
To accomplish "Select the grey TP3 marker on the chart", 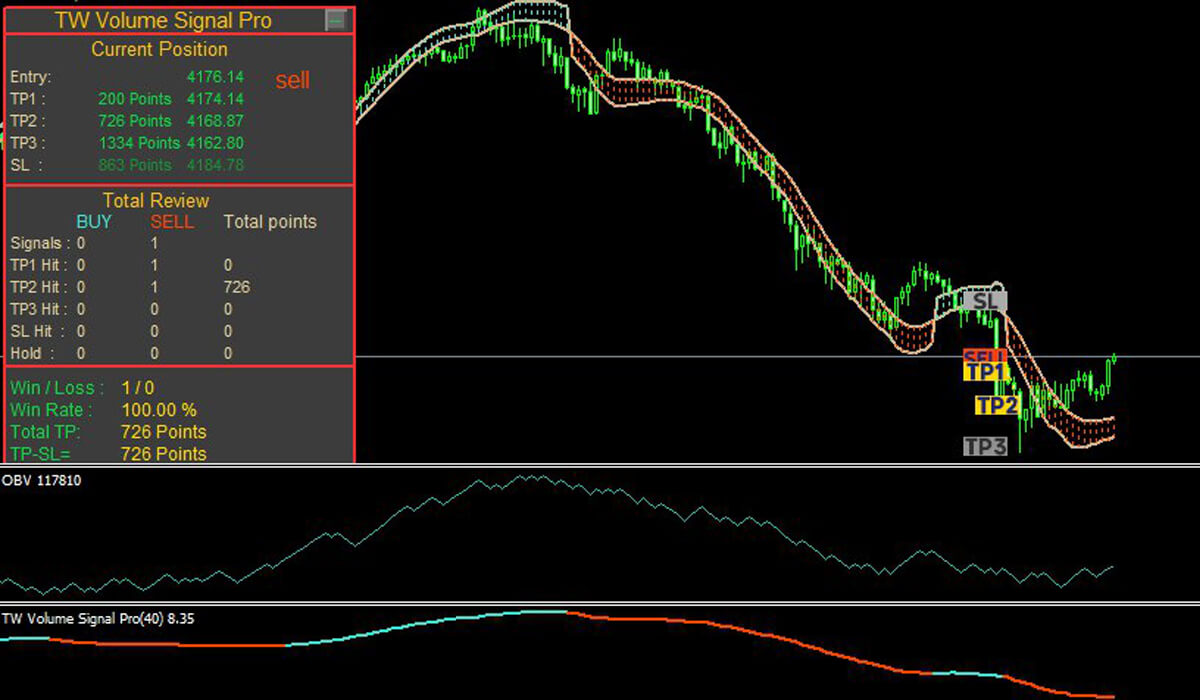I will [x=985, y=447].
